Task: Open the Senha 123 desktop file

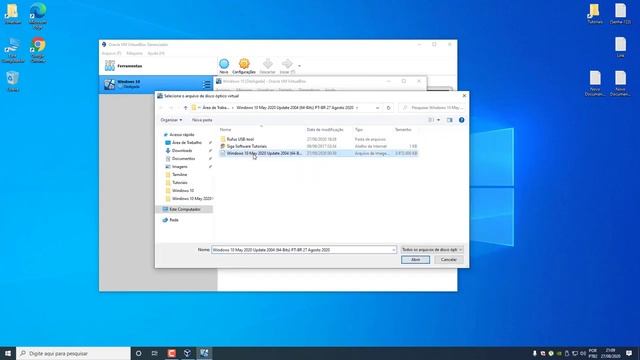Action: [620, 13]
